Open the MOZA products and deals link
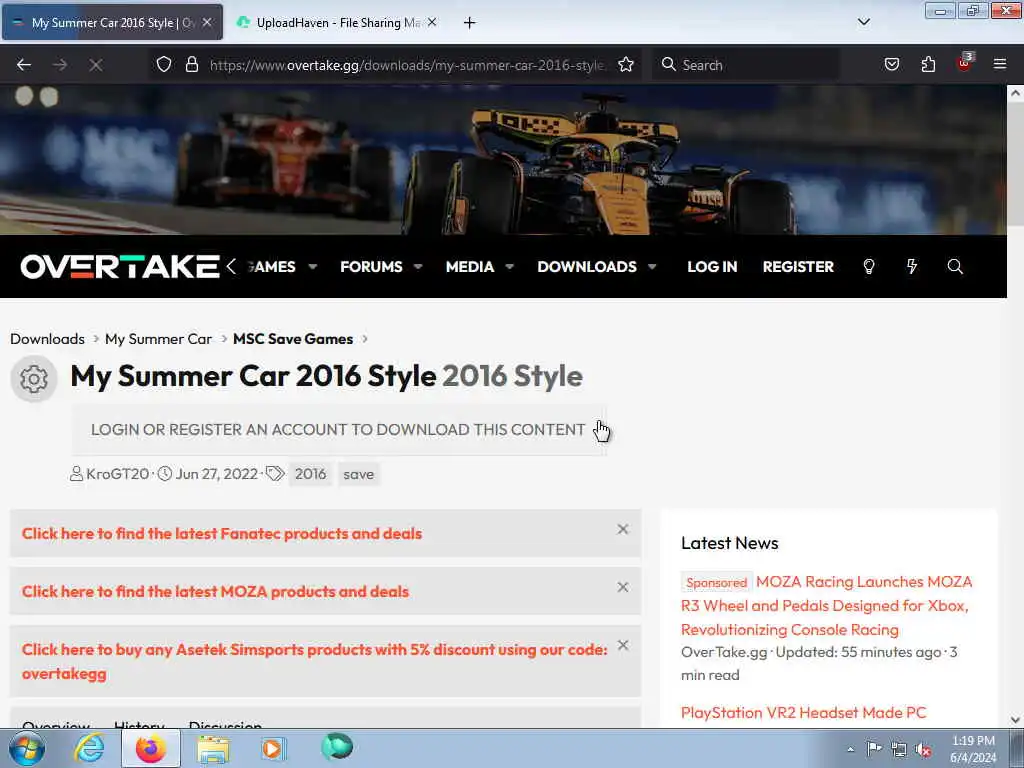 tap(216, 592)
